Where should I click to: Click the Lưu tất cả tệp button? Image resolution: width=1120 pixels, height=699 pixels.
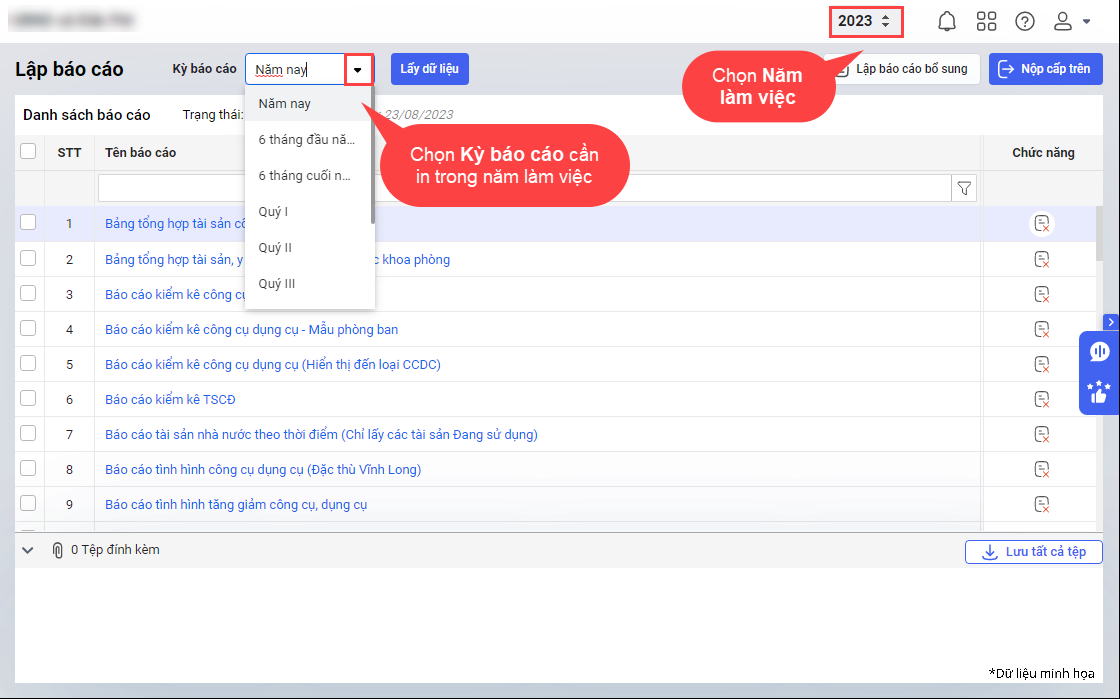[1033, 552]
